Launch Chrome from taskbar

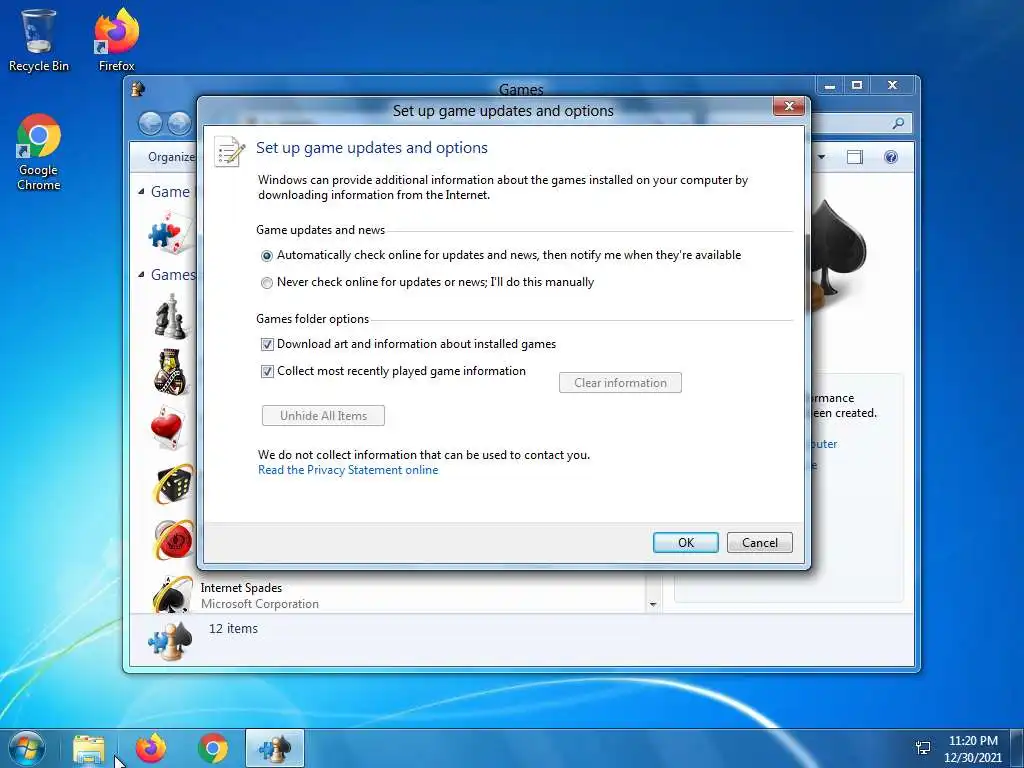pos(213,748)
